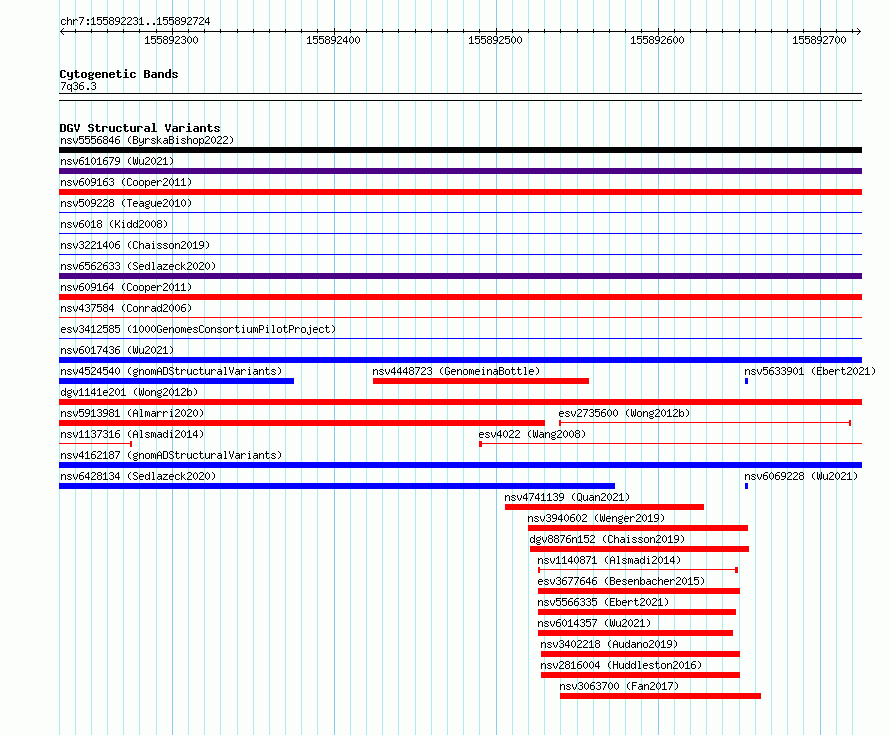
Task: Open nsv609164 (Cooper2011) variant
Action: click(126, 287)
